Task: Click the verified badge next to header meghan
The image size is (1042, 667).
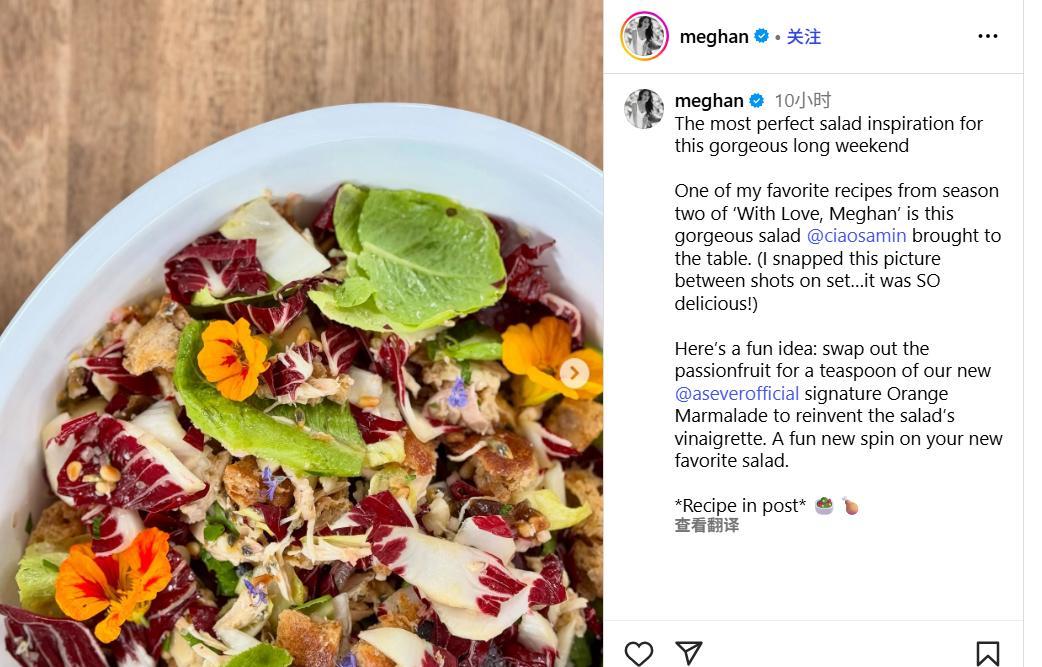Action: pos(762,36)
